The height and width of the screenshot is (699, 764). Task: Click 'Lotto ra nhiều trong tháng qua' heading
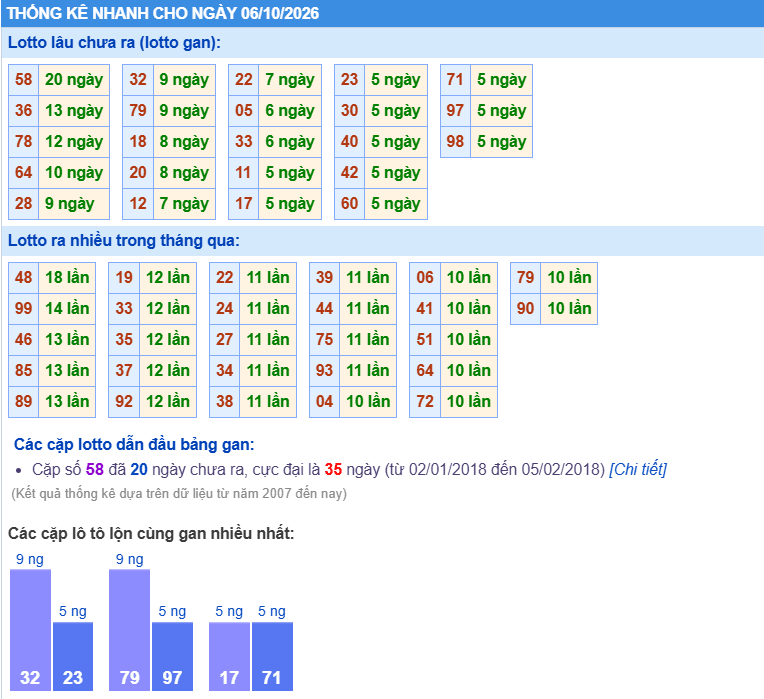tap(124, 241)
